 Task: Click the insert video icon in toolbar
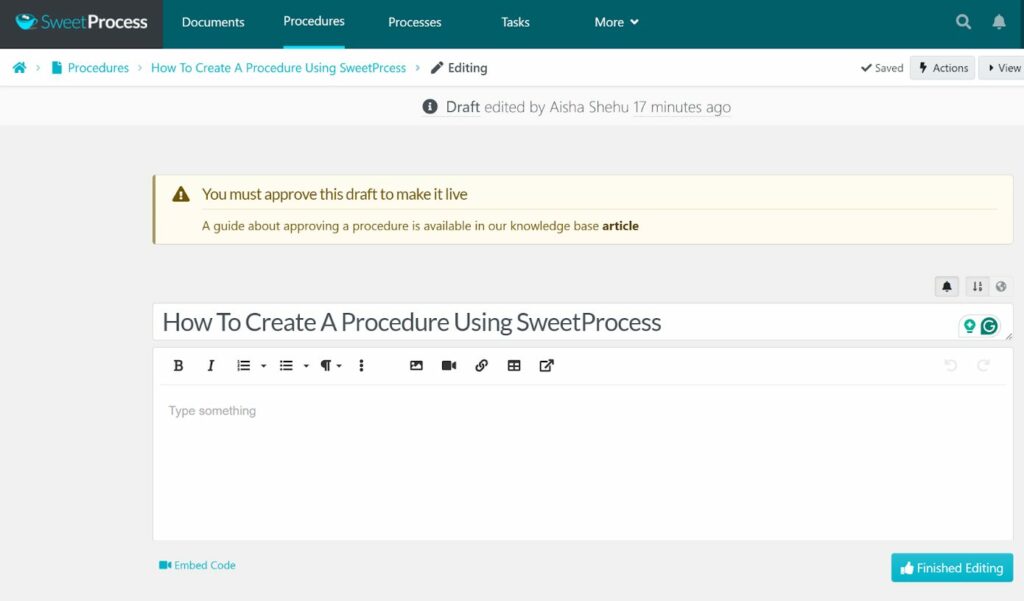click(x=449, y=366)
